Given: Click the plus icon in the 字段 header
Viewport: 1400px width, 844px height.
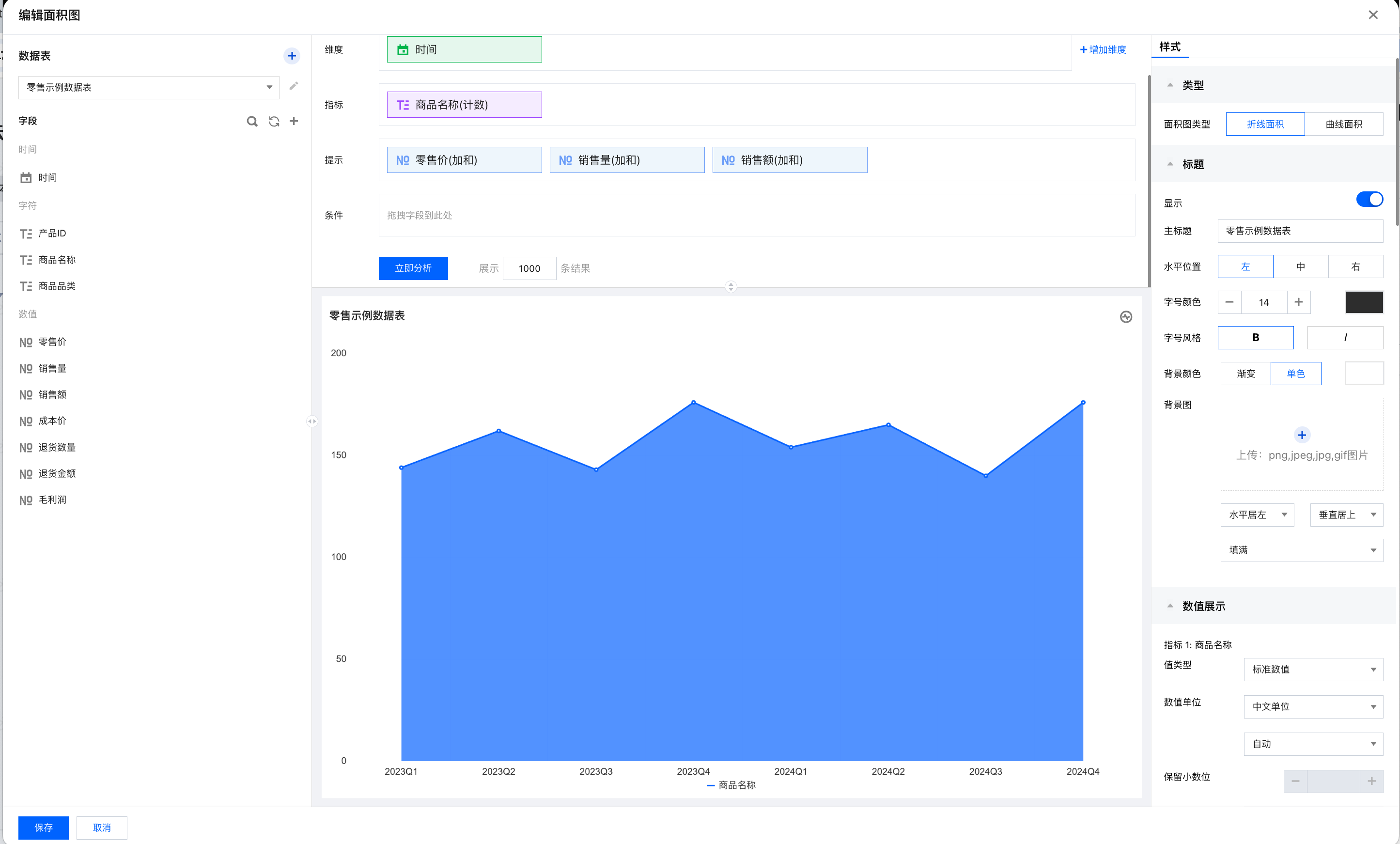Looking at the screenshot, I should (x=294, y=121).
